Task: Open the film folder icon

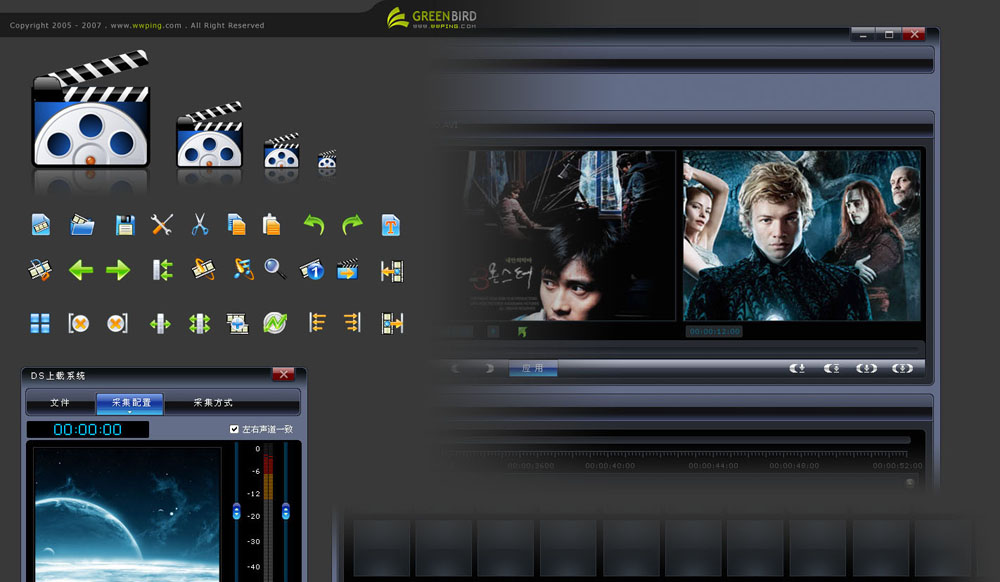Action: pyautogui.click(x=82, y=224)
